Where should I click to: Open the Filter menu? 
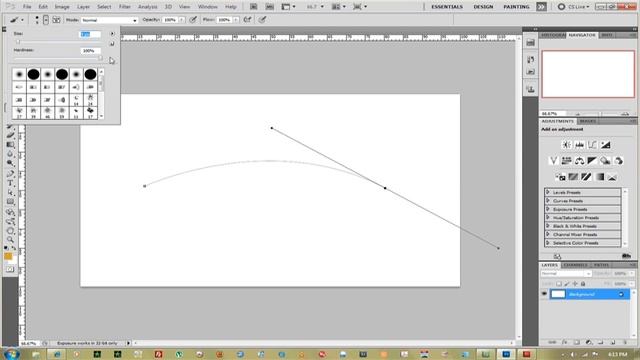point(124,7)
